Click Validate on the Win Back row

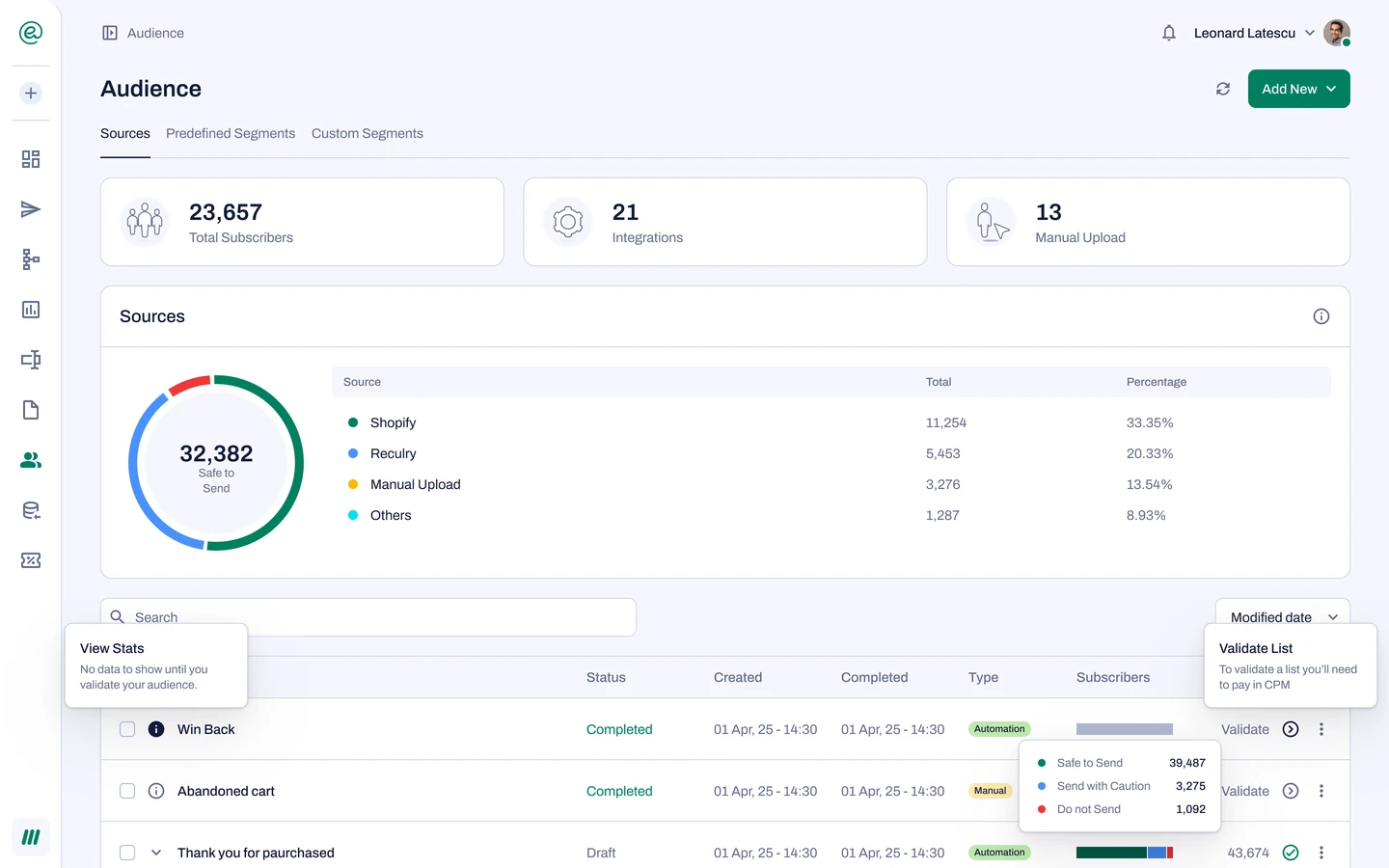(x=1245, y=729)
